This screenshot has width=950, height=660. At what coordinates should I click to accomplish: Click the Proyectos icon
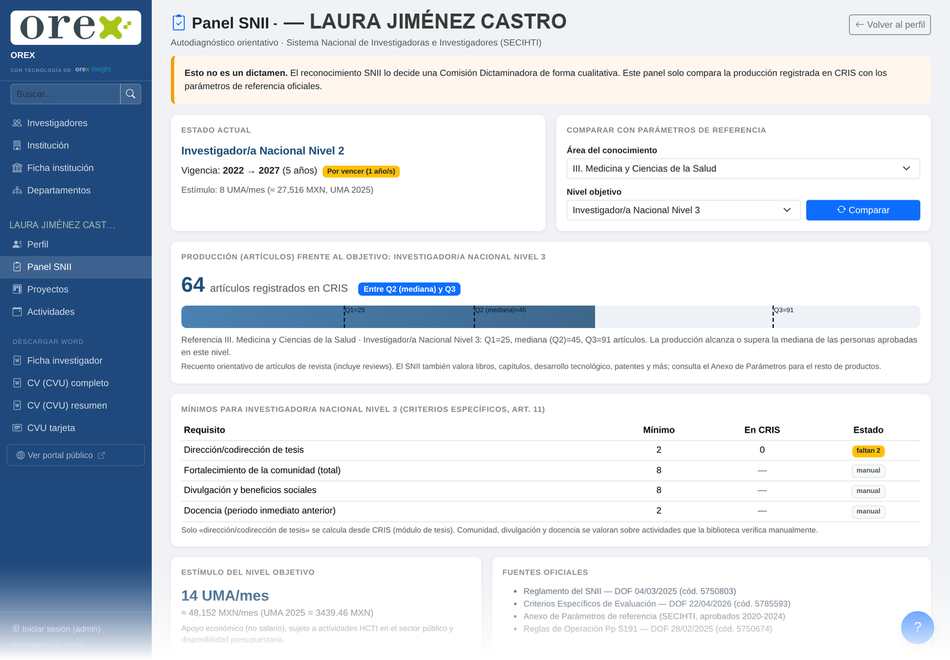[x=17, y=289]
